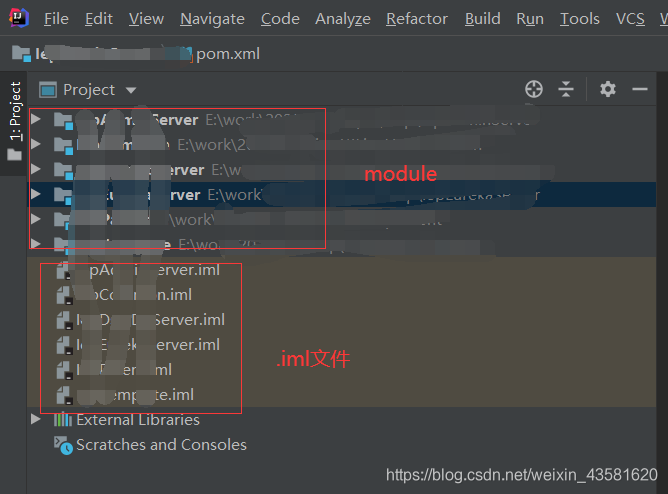This screenshot has width=668, height=494.
Task: Click the External Libraries bars icon
Action: [63, 419]
